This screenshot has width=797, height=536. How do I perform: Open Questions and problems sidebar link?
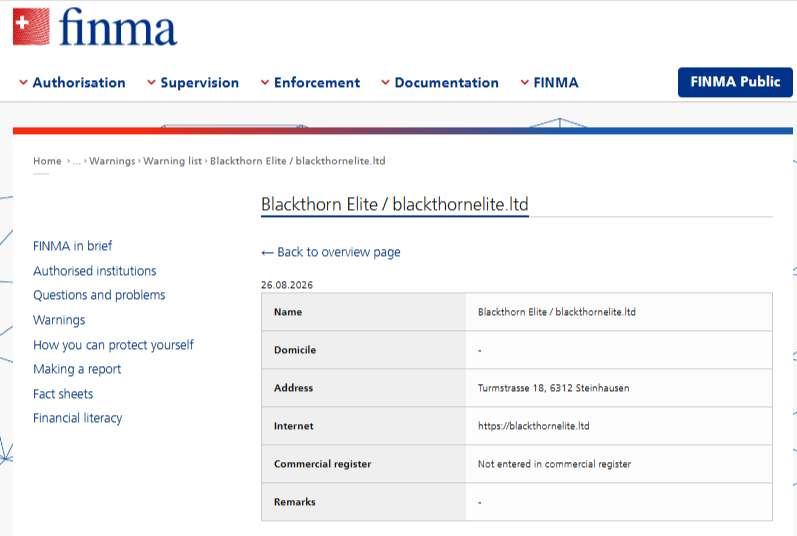[99, 295]
